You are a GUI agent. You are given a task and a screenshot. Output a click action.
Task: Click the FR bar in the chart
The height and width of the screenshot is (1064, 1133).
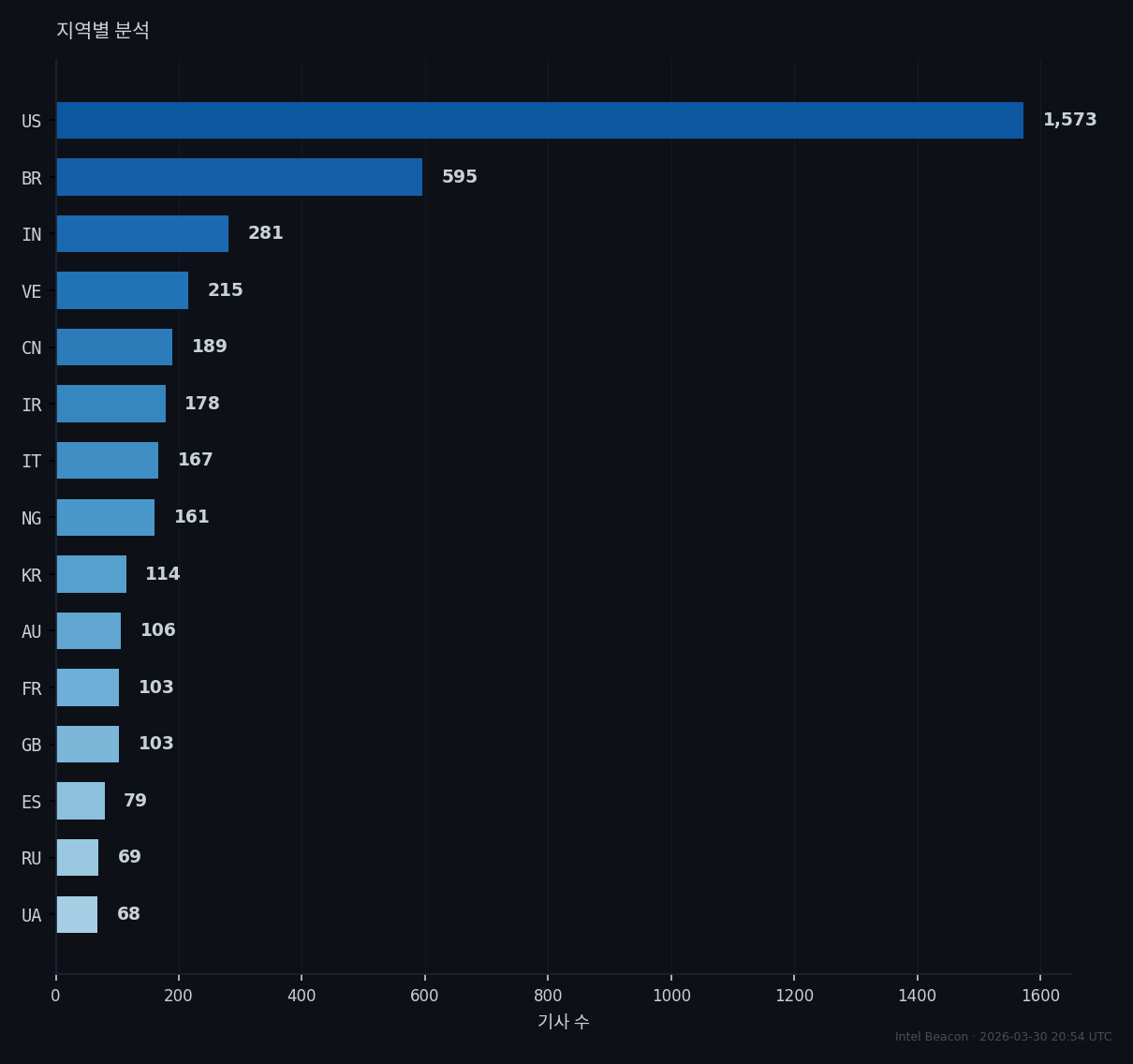(x=87, y=687)
